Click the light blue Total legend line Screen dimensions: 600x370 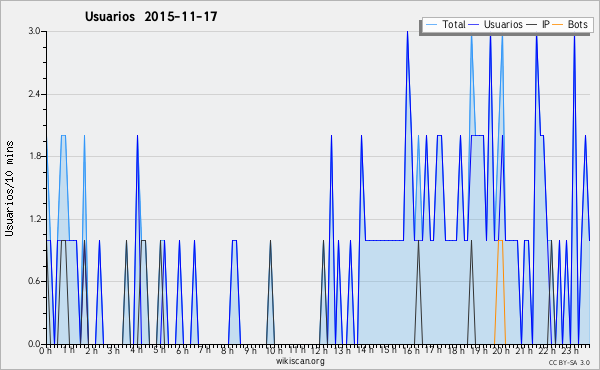click(x=431, y=25)
